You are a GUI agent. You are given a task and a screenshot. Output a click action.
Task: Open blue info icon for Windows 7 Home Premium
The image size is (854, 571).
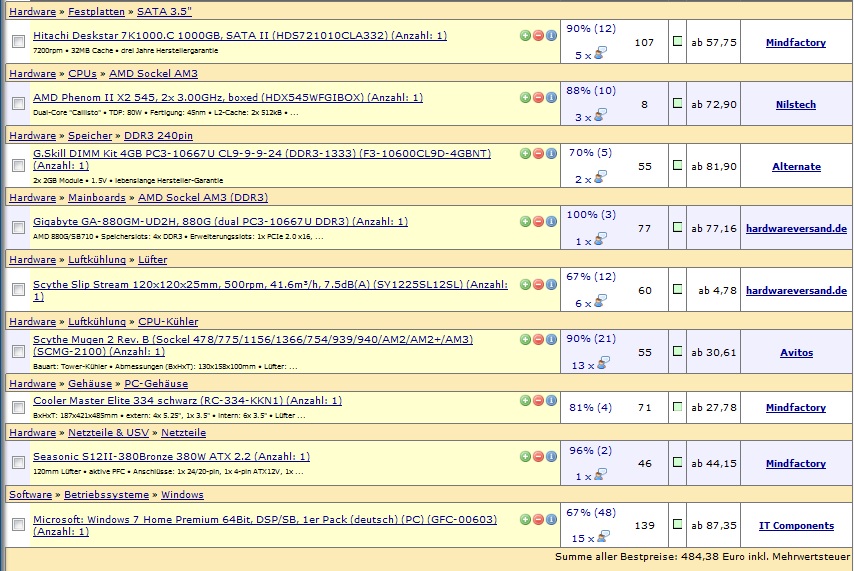[x=551, y=519]
